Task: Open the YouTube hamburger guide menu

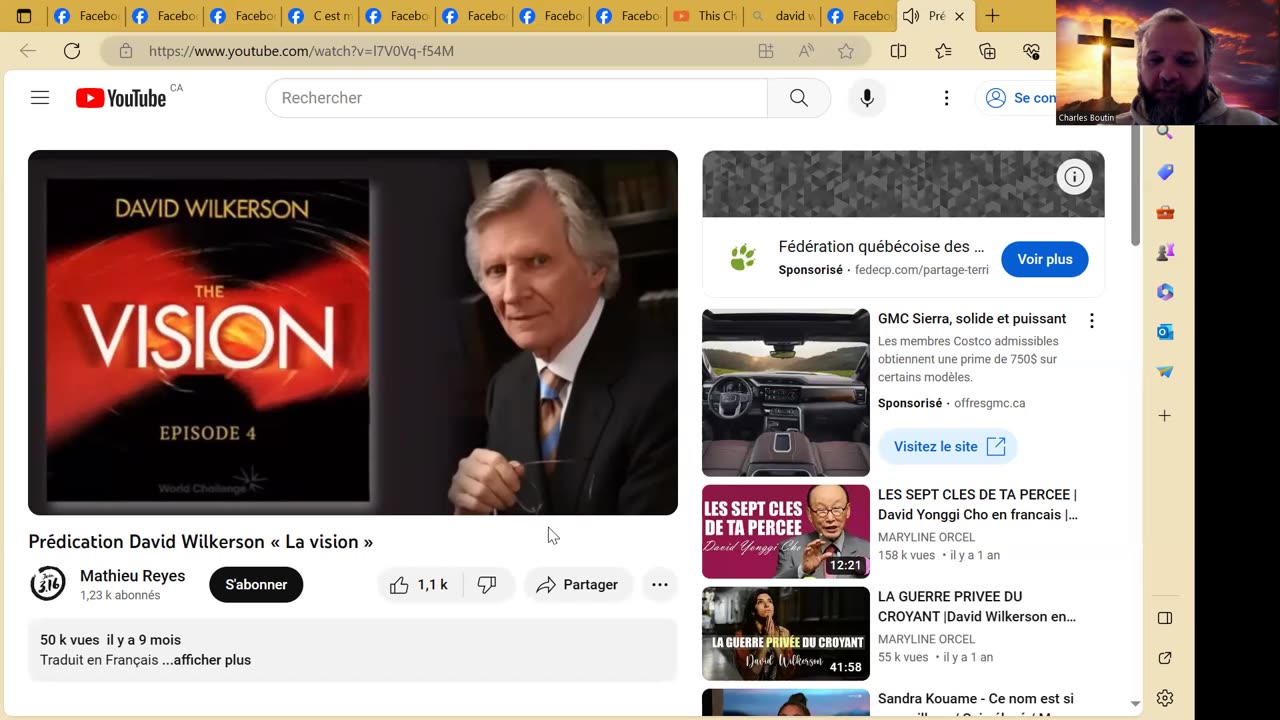Action: [40, 98]
